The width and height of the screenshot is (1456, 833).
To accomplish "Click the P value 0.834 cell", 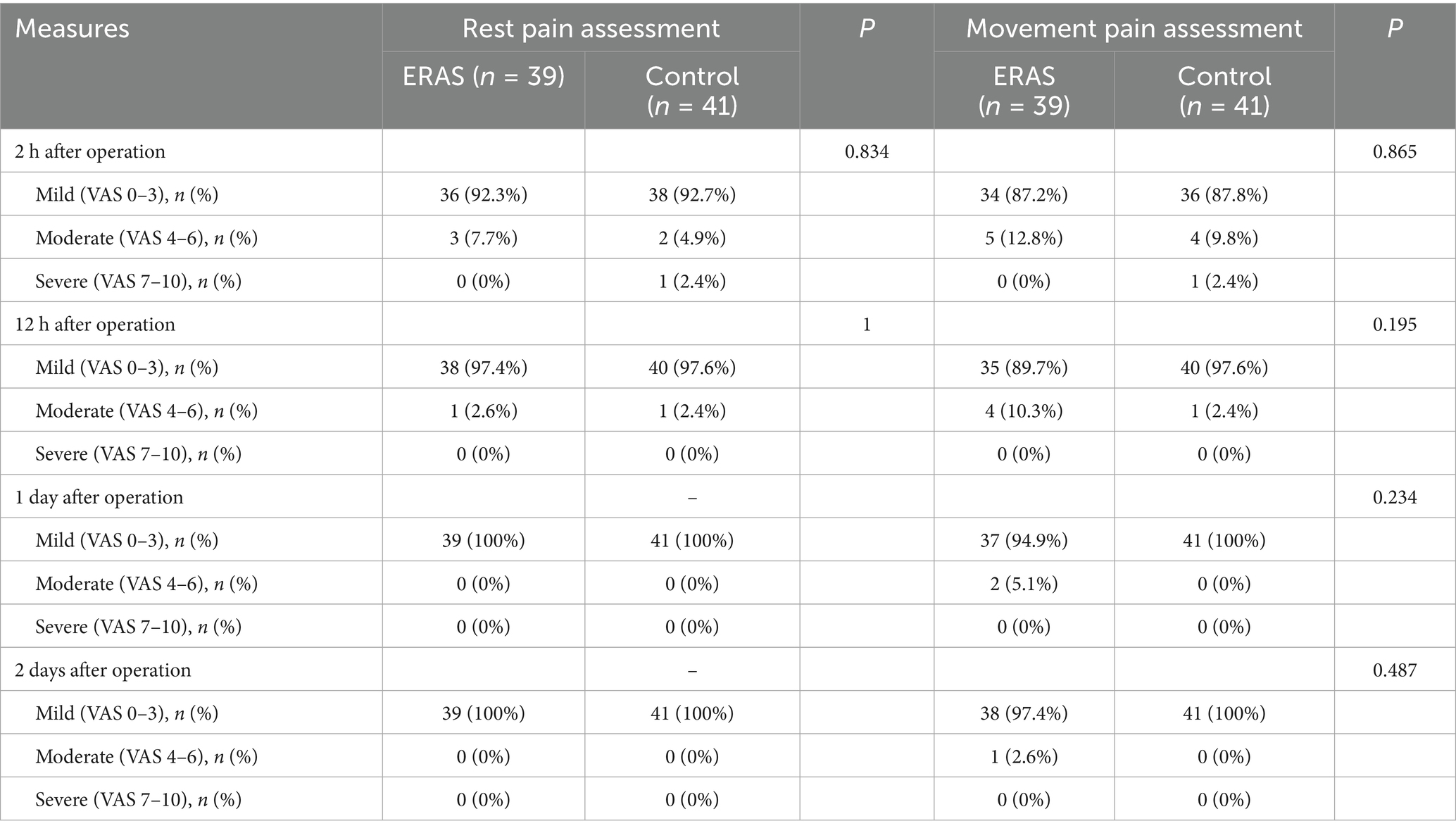I will click(x=867, y=151).
